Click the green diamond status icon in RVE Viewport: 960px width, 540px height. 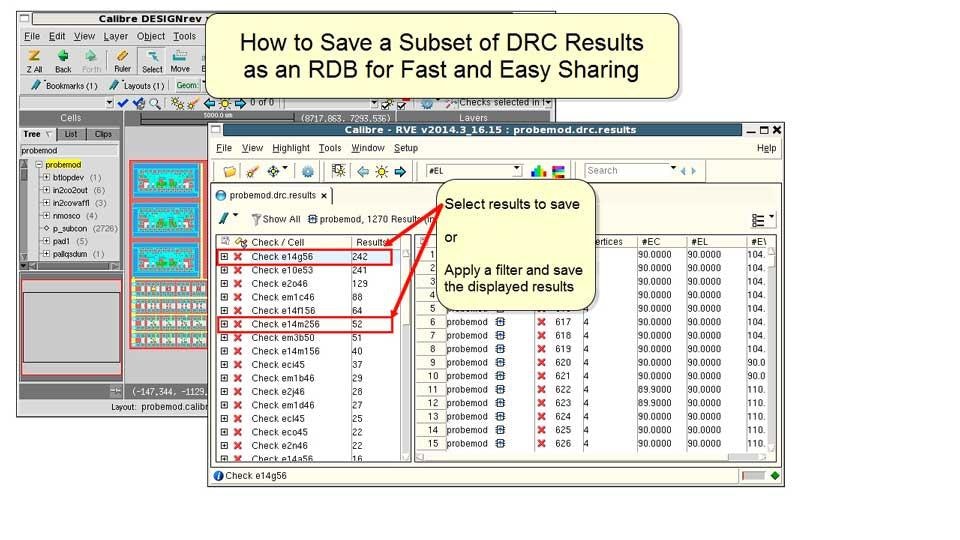pyautogui.click(x=775, y=476)
